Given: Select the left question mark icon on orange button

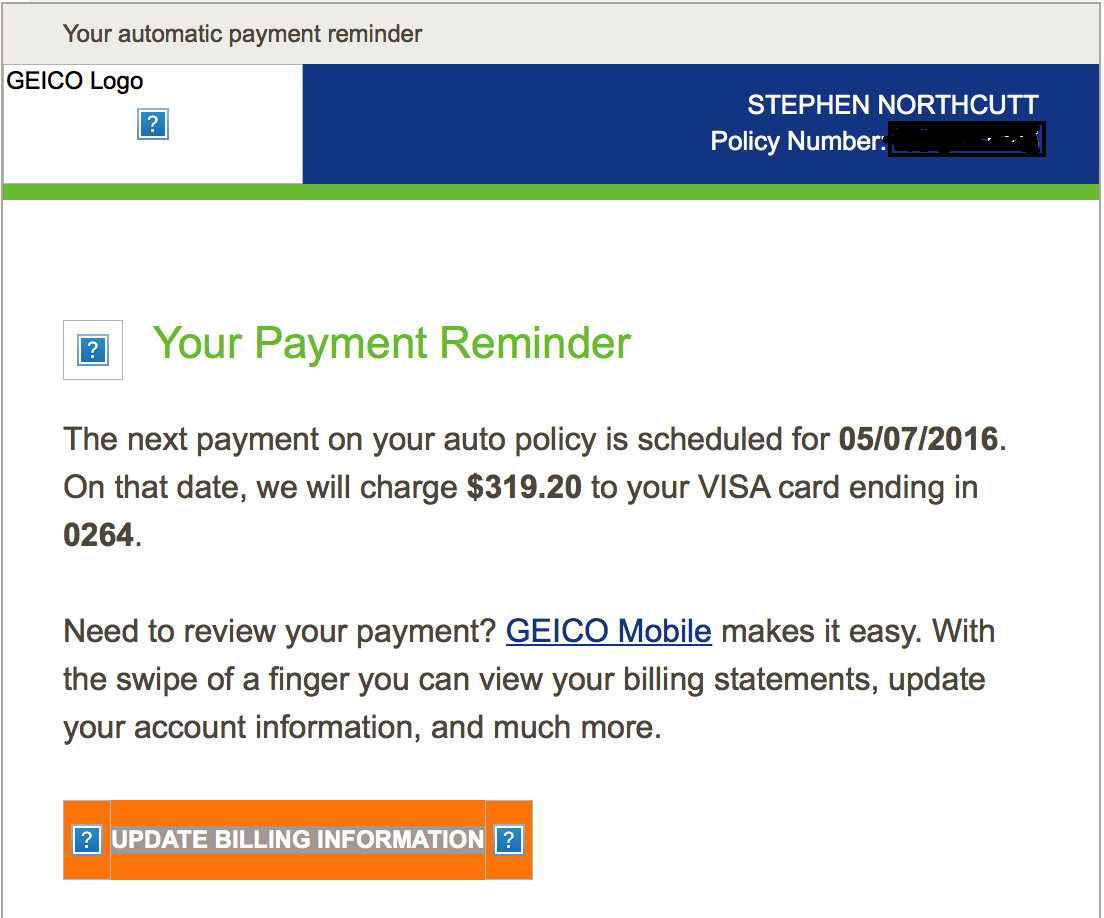Looking at the screenshot, I should coord(87,840).
